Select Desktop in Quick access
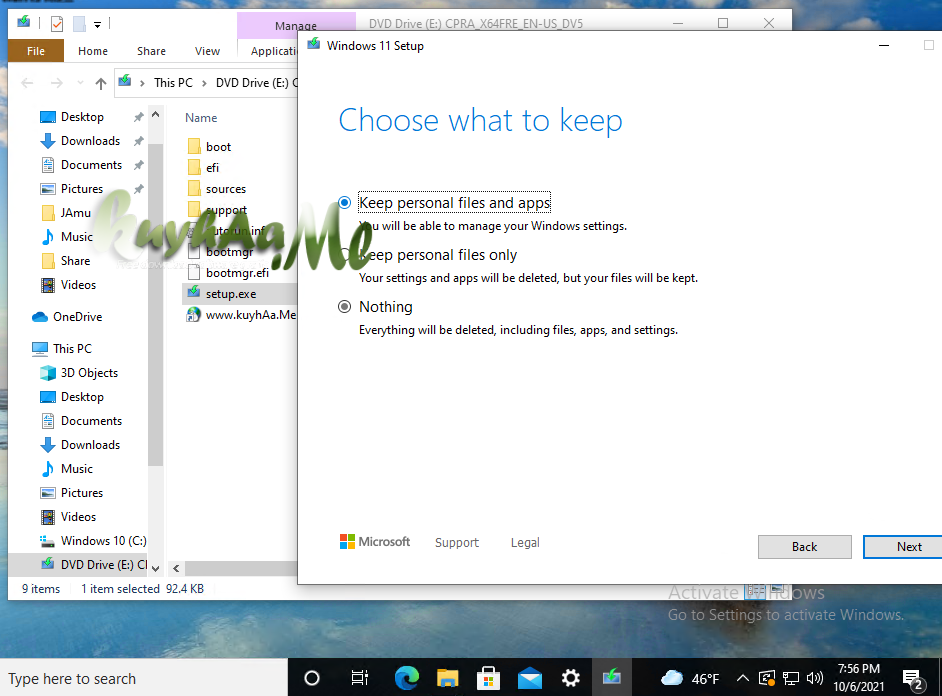Screen dimensions: 942x696 [82, 117]
